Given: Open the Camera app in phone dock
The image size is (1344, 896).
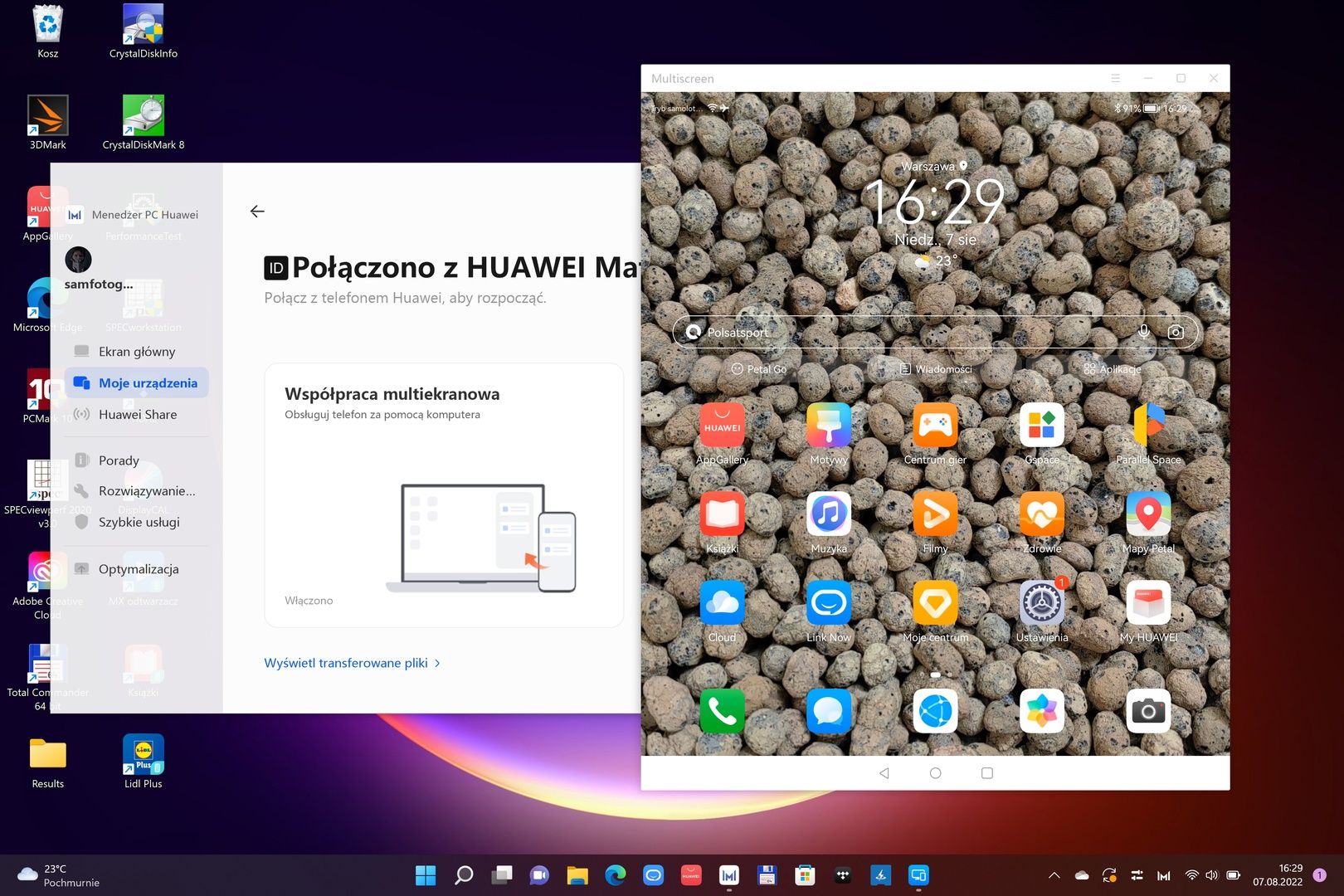Looking at the screenshot, I should coord(1148,711).
